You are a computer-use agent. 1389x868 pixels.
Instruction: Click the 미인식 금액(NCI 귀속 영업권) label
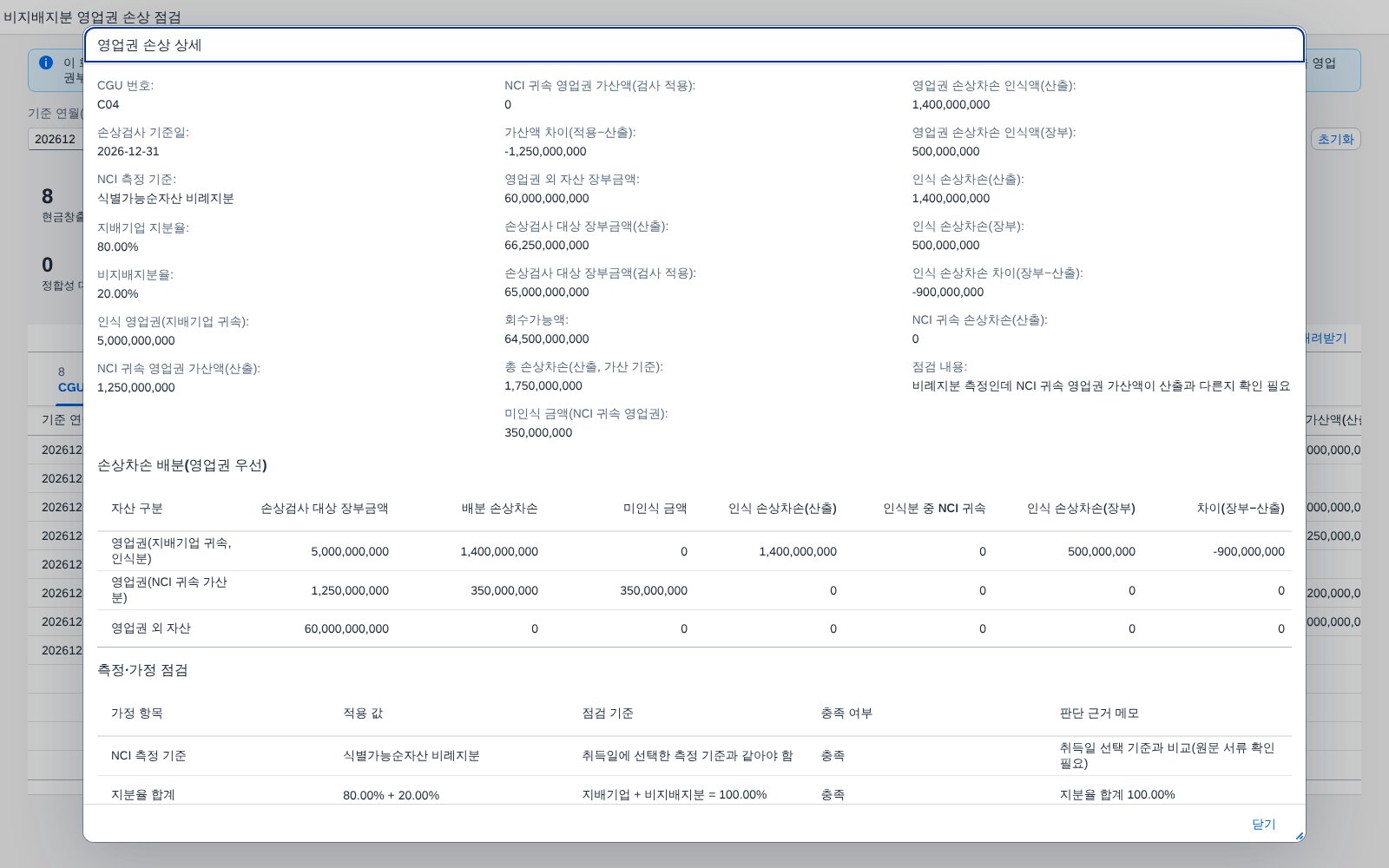click(586, 413)
